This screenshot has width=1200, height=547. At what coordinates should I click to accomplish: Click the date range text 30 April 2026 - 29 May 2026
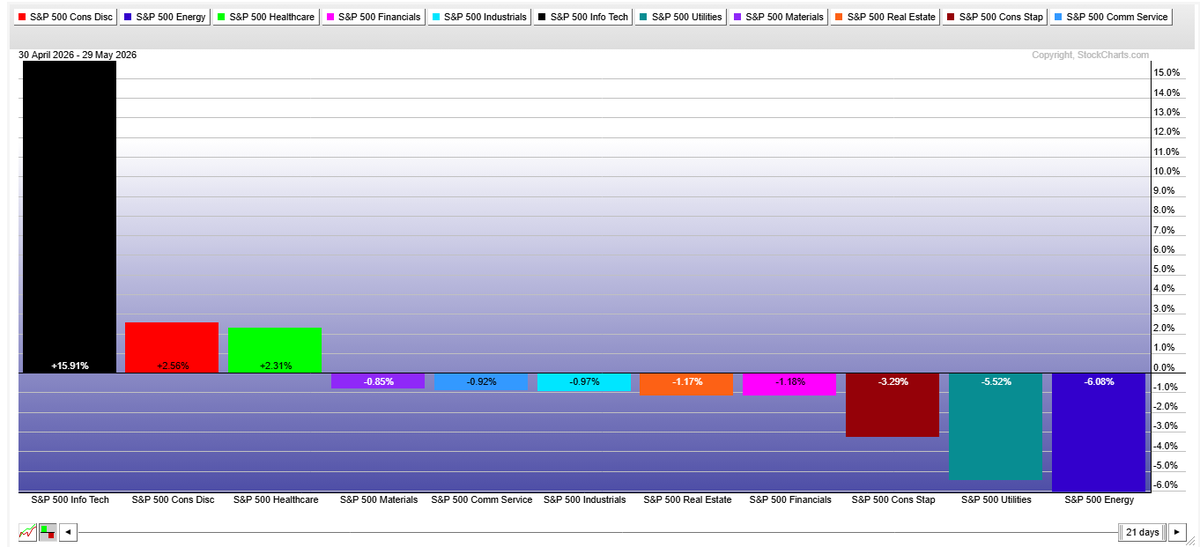[x=78, y=55]
